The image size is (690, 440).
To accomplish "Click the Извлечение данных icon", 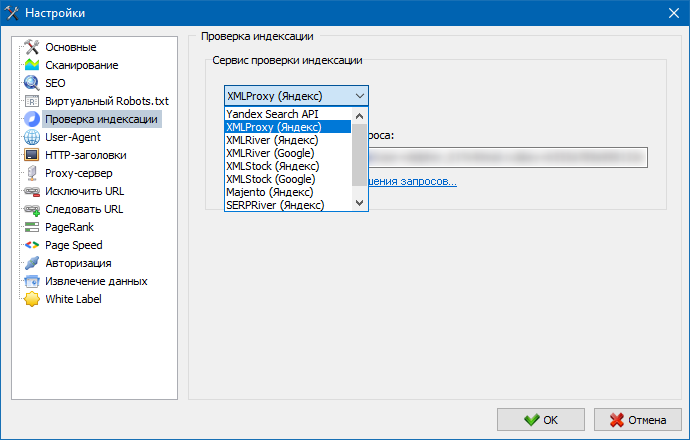I will (x=32, y=281).
